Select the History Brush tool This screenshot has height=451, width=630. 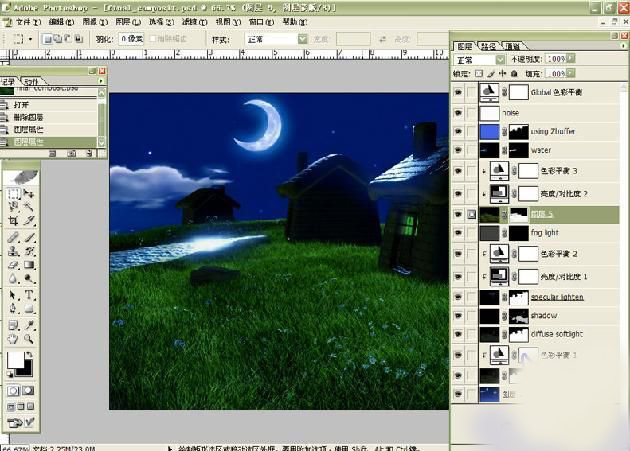(29, 251)
